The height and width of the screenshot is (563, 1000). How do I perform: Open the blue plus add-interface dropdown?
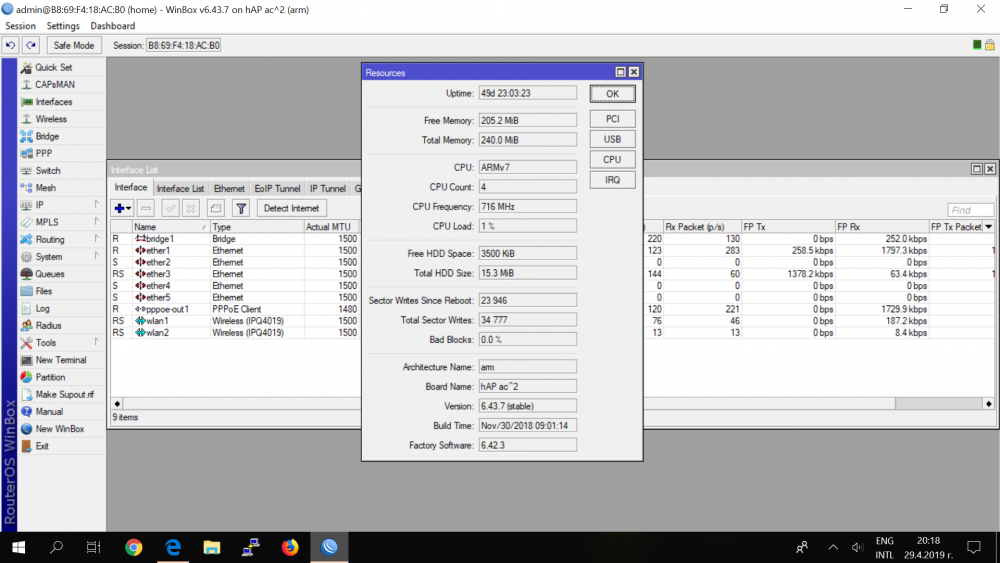click(x=122, y=208)
